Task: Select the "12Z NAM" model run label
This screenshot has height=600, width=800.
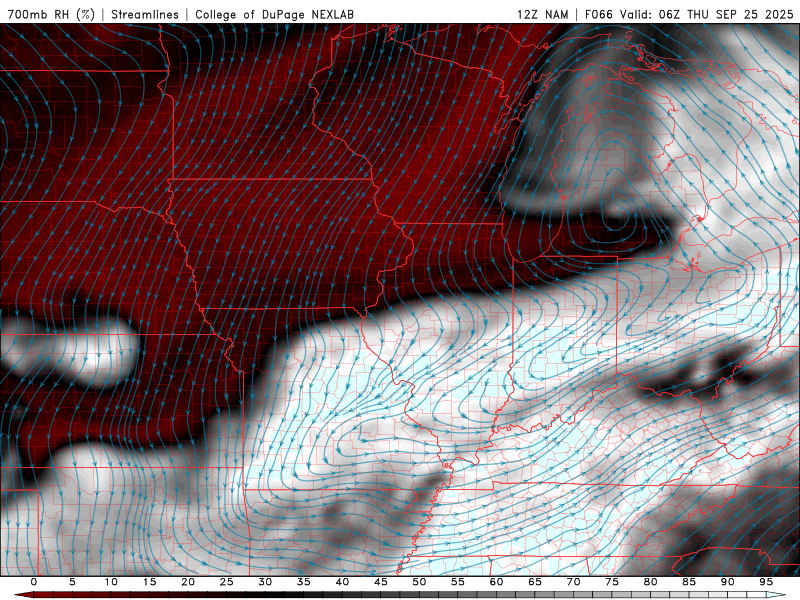Action: click(543, 14)
